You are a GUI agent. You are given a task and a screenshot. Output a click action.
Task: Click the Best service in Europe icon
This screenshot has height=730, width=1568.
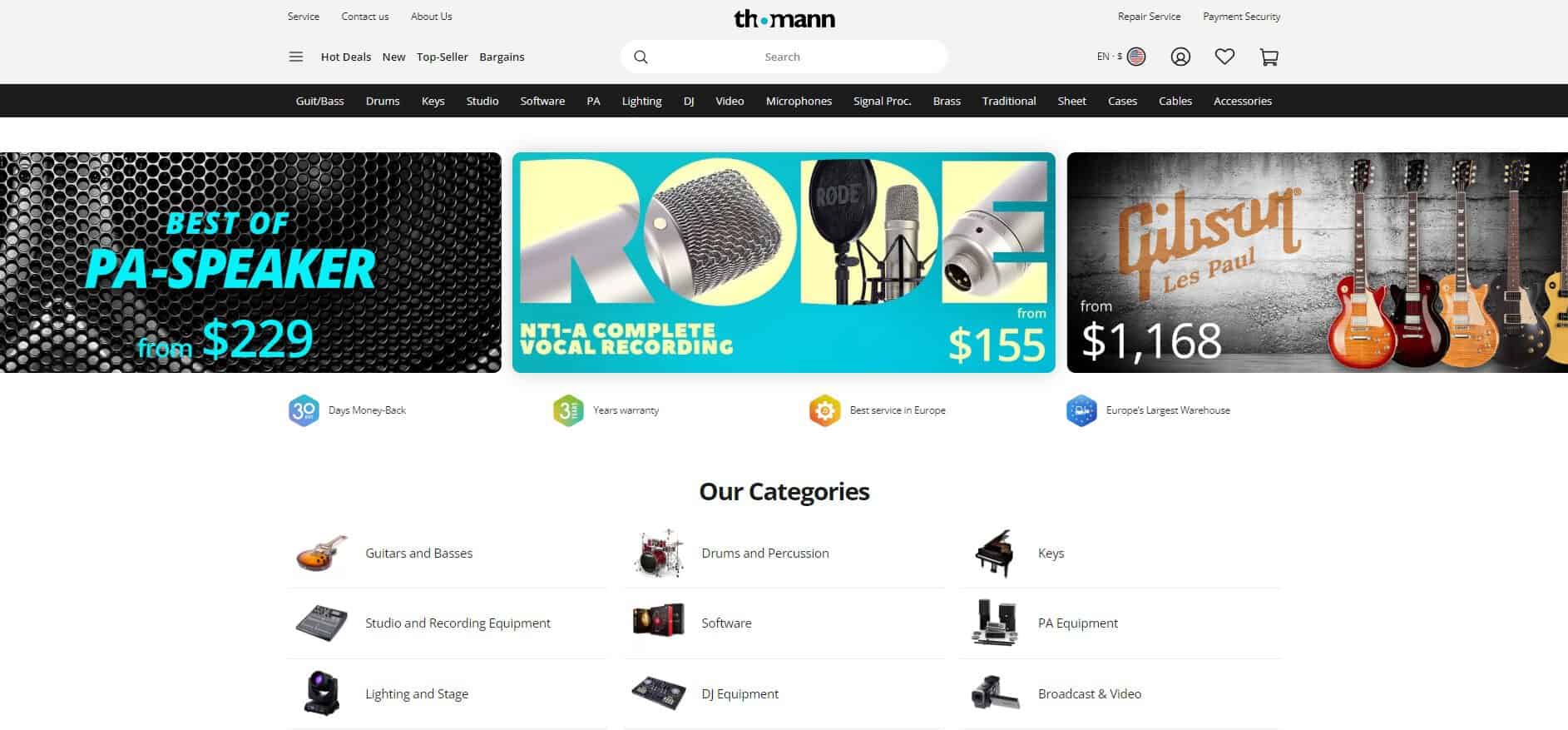pos(824,410)
